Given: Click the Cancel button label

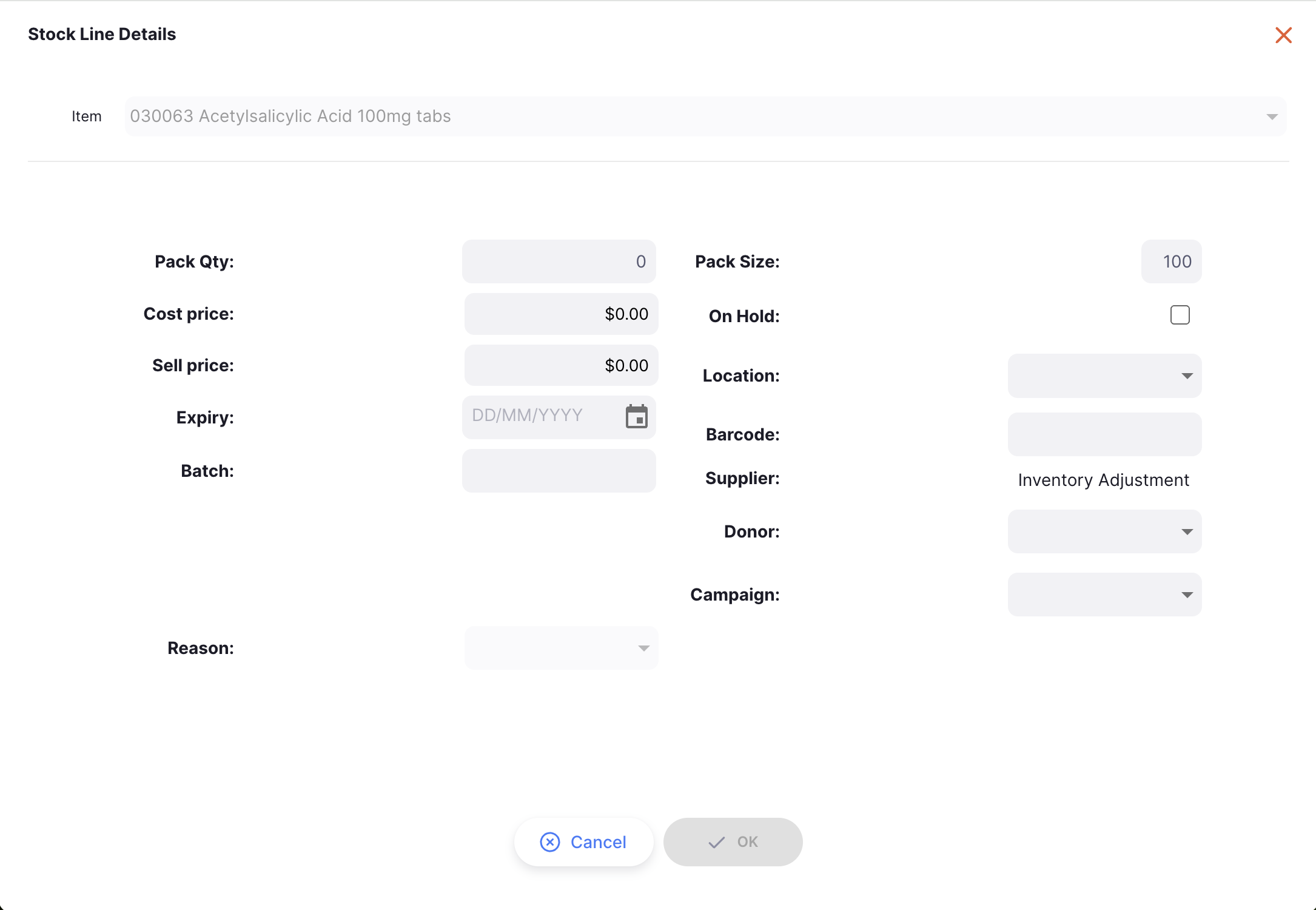Looking at the screenshot, I should 598,842.
